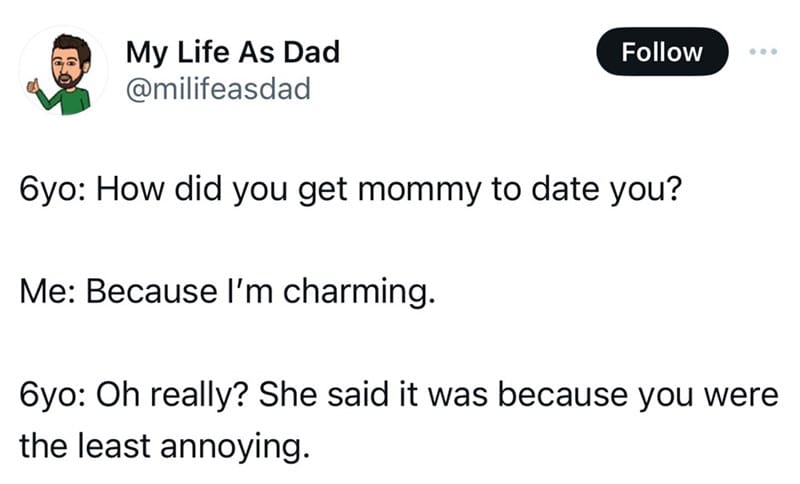Image resolution: width=800 pixels, height=484 pixels.
Task: Follow the My Life As Dad account
Action: [x=662, y=52]
